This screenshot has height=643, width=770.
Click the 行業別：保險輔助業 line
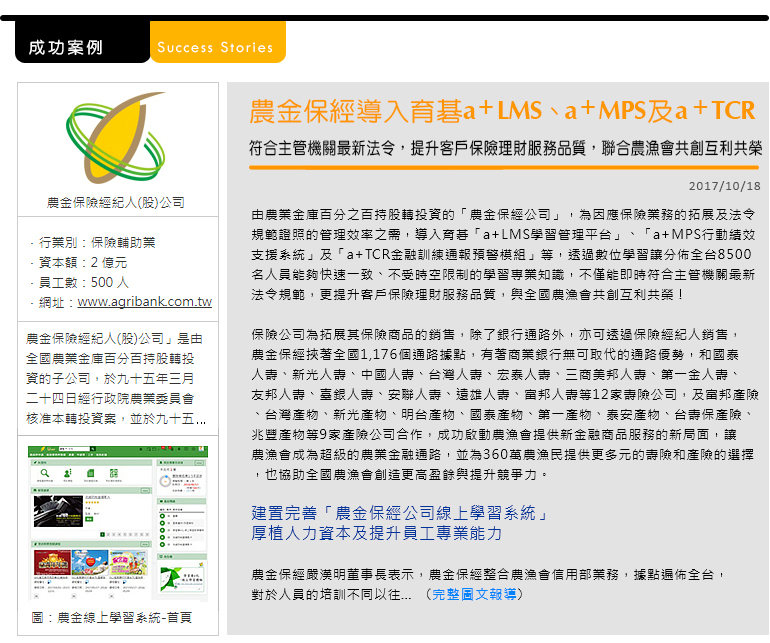point(92,242)
